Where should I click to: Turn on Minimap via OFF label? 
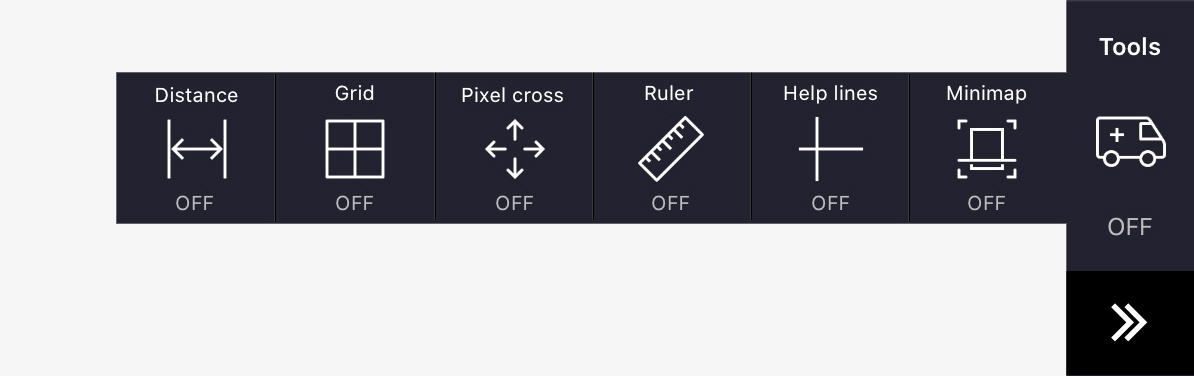(986, 203)
